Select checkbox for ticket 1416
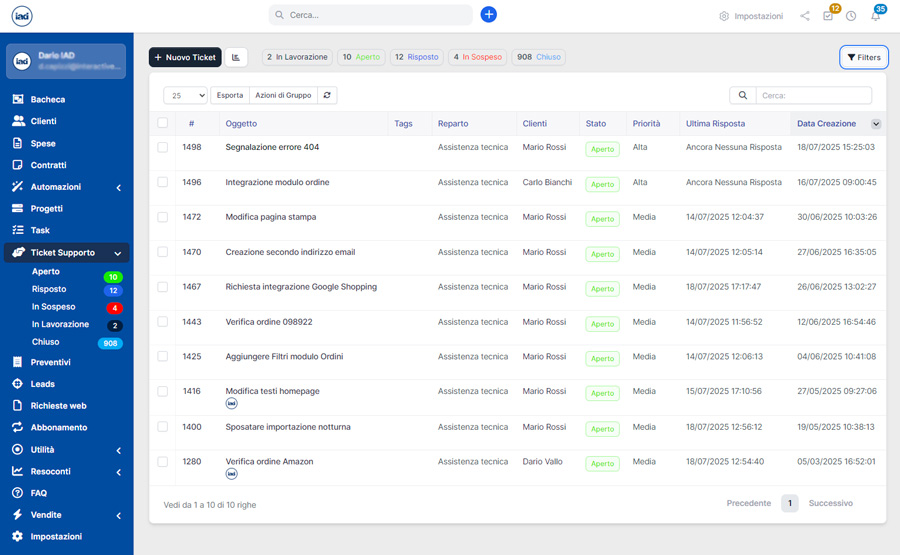The width and height of the screenshot is (900, 555). (x=162, y=391)
